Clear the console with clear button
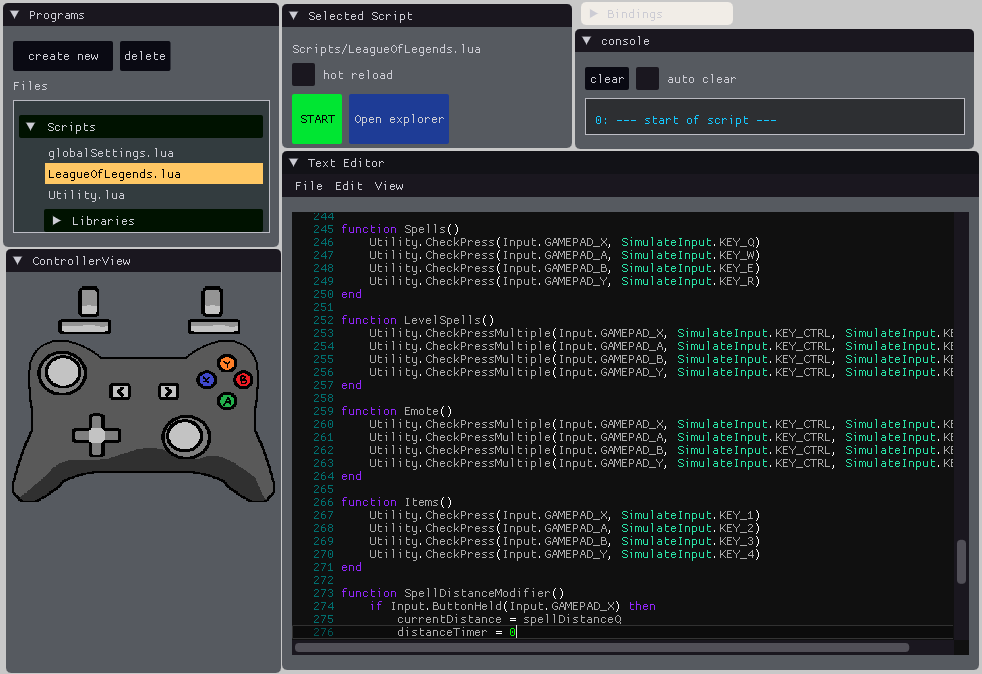The width and height of the screenshot is (982, 674). coord(607,79)
